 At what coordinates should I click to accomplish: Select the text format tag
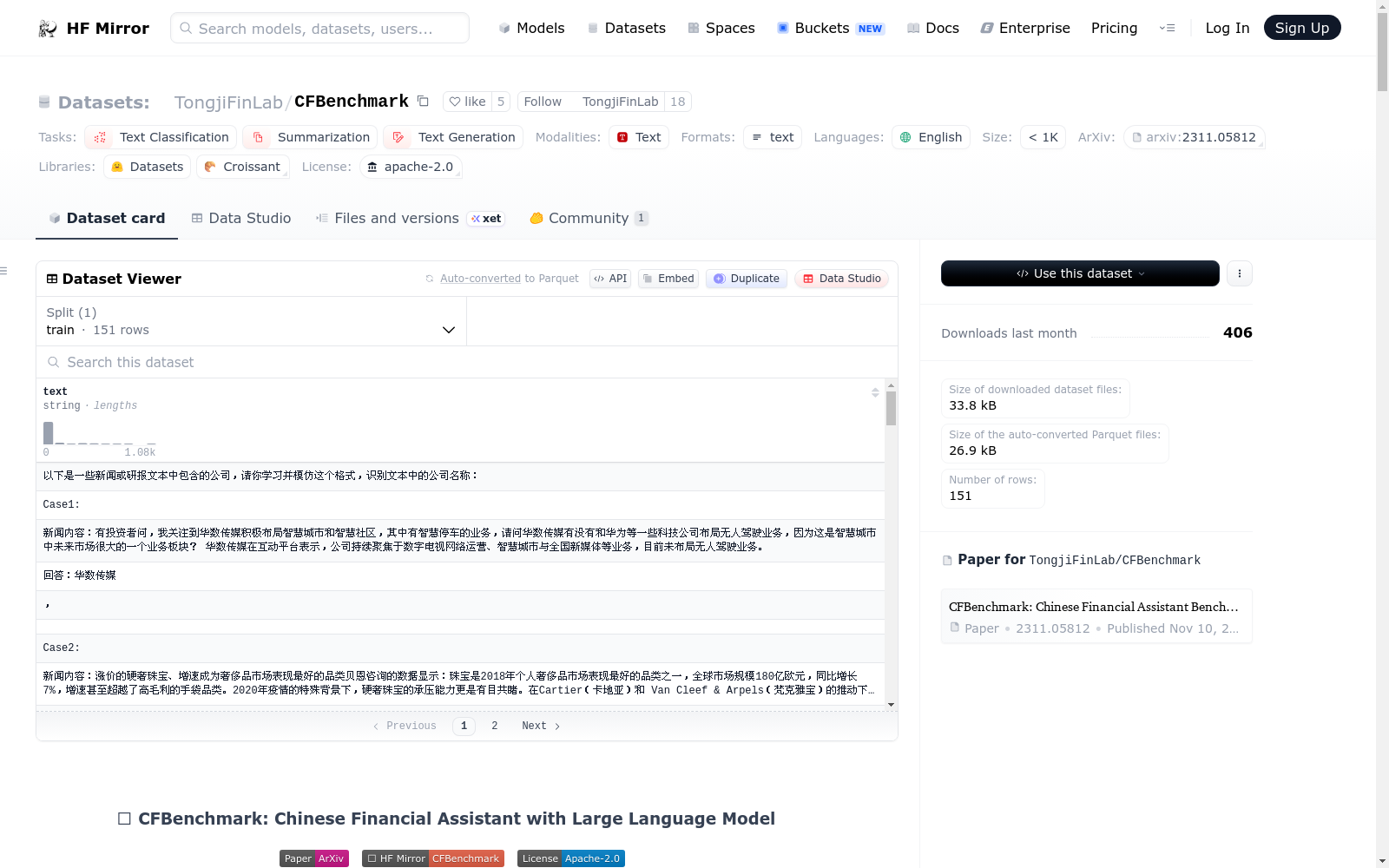coord(773,137)
